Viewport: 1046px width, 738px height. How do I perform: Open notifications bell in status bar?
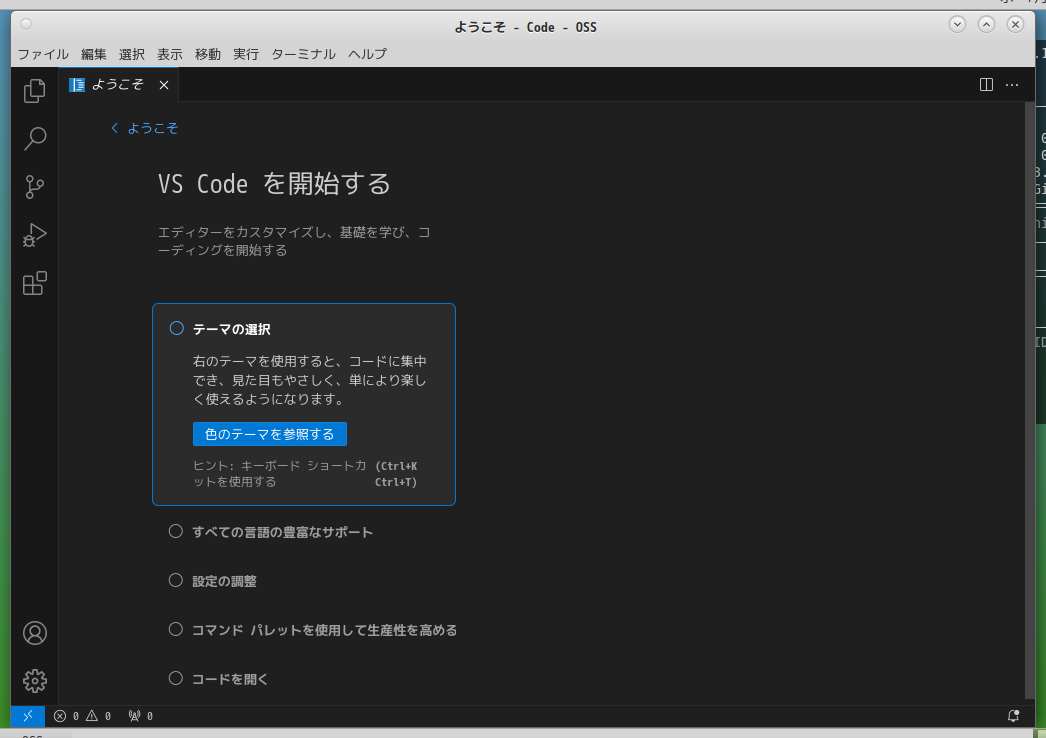(1013, 716)
